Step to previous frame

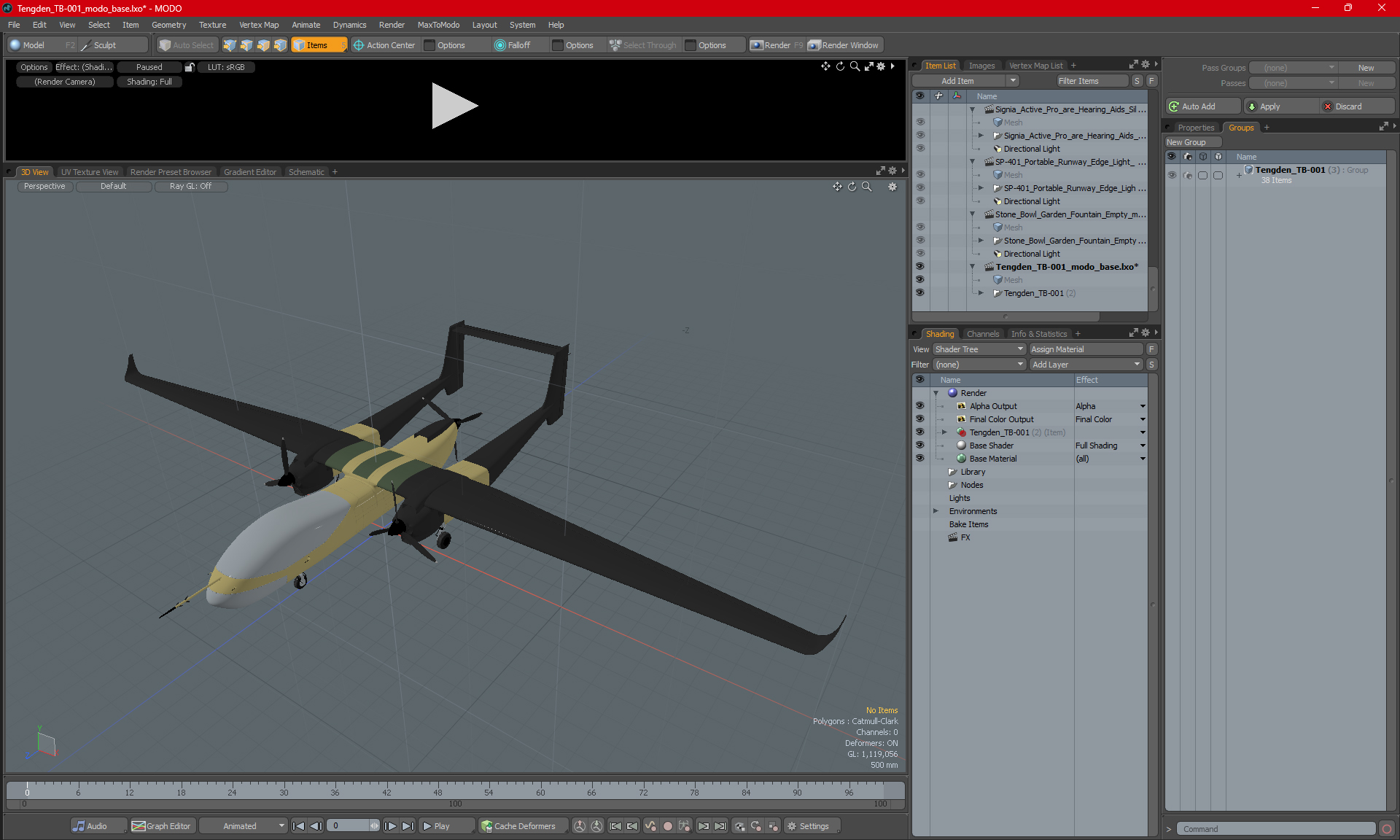[x=316, y=826]
